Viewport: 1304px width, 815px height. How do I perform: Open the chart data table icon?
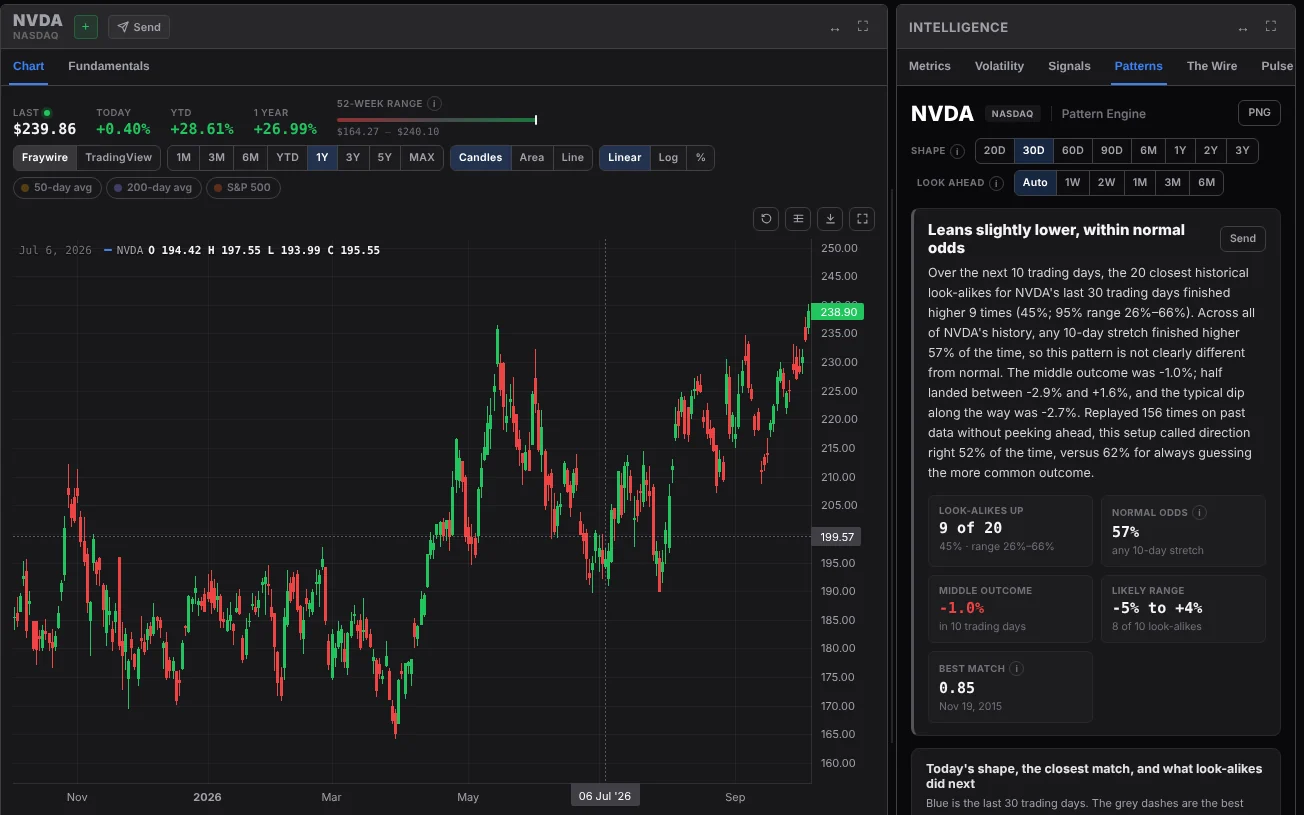[797, 219]
